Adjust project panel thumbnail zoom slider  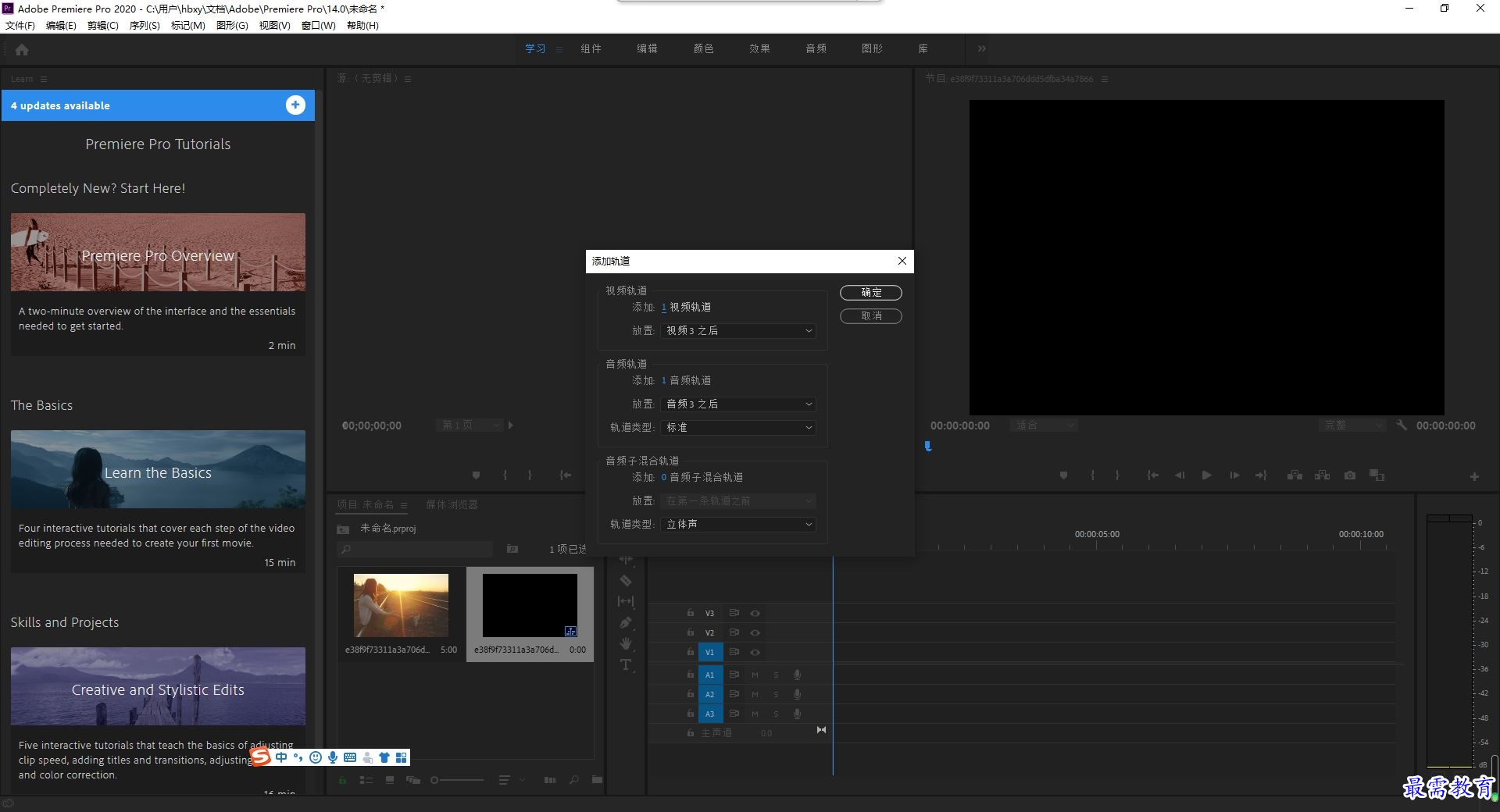[457, 779]
